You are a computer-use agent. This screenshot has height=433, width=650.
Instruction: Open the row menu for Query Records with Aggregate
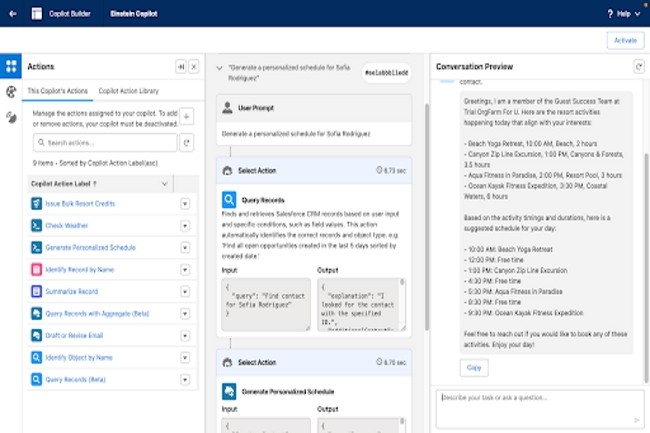185,314
